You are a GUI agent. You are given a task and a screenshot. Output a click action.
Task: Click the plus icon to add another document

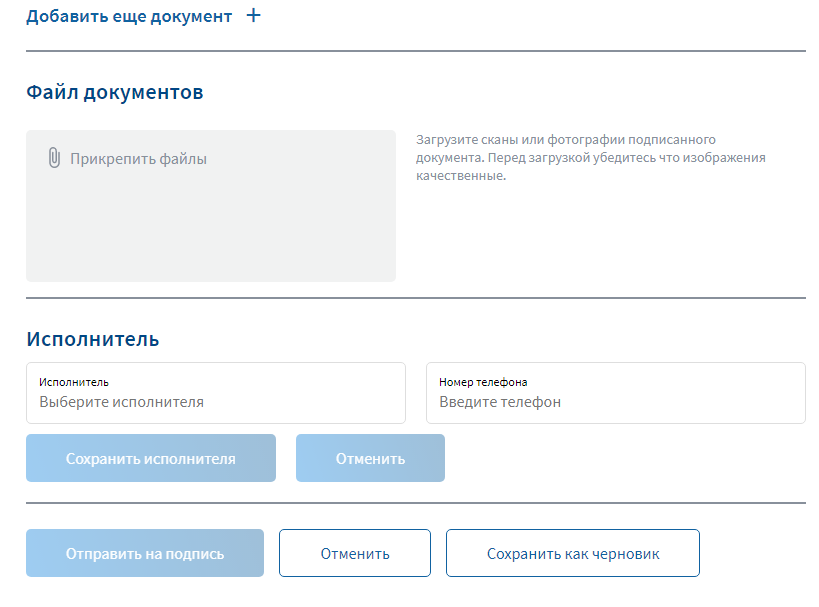click(x=253, y=16)
